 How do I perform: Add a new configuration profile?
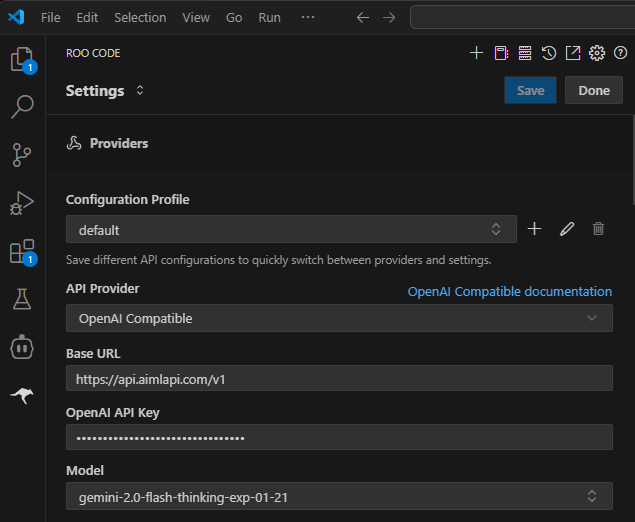point(534,229)
